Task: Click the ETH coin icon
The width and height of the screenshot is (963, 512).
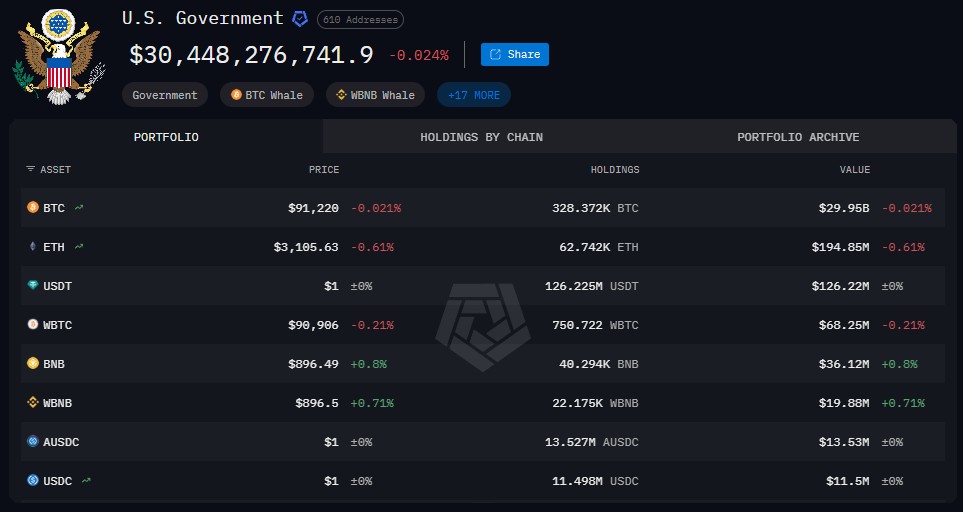Action: 33,247
